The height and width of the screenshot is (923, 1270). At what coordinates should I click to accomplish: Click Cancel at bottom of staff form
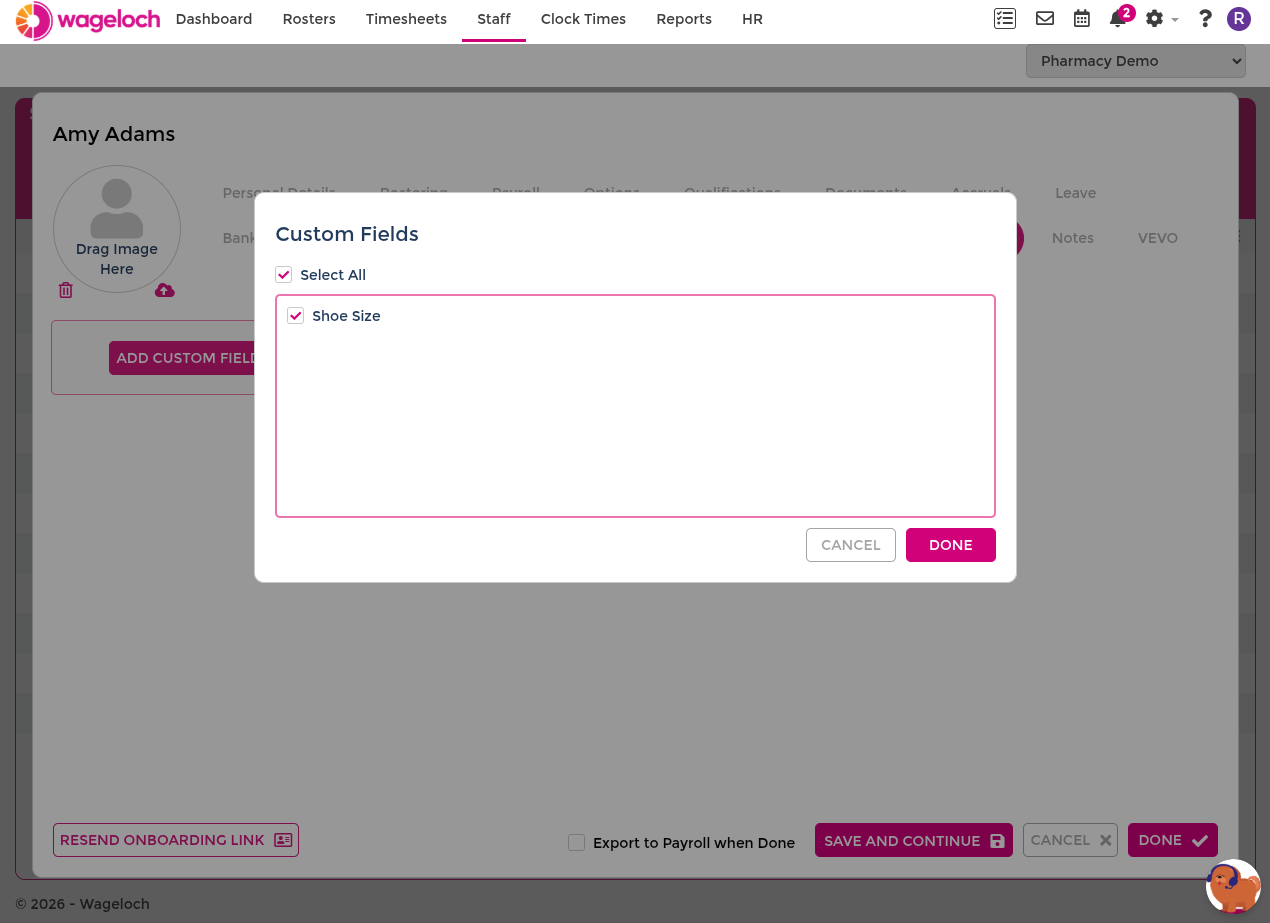click(x=1070, y=840)
